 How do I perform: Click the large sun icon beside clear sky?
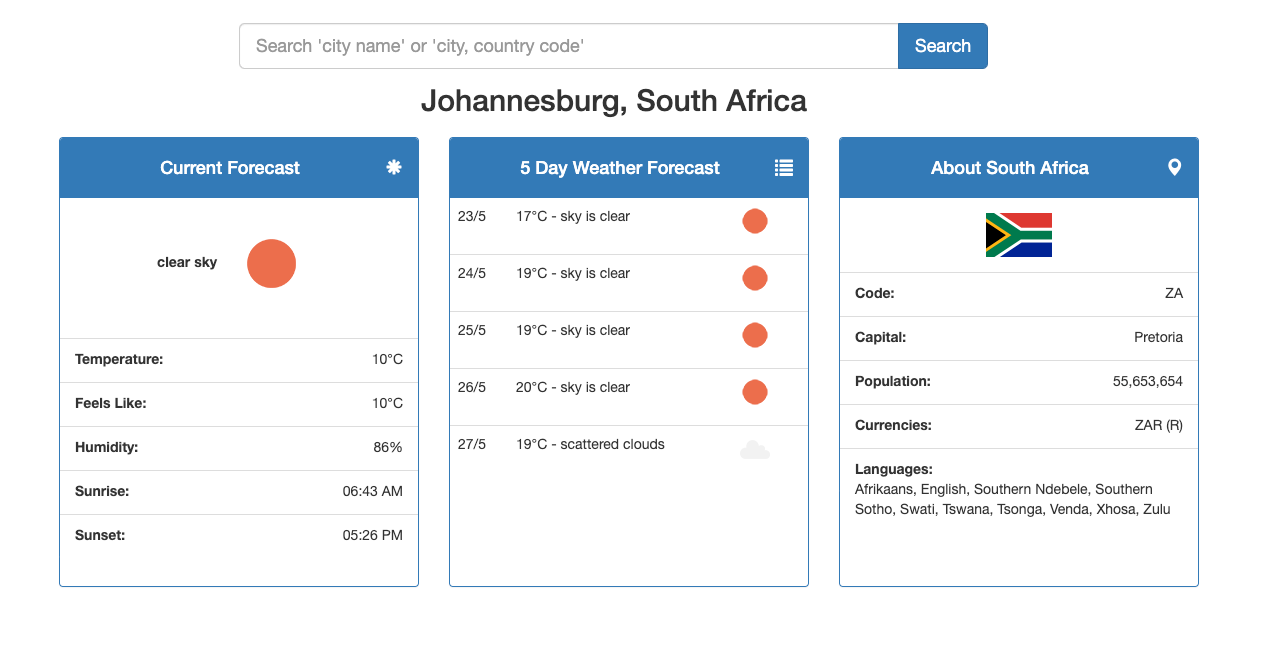pos(272,264)
